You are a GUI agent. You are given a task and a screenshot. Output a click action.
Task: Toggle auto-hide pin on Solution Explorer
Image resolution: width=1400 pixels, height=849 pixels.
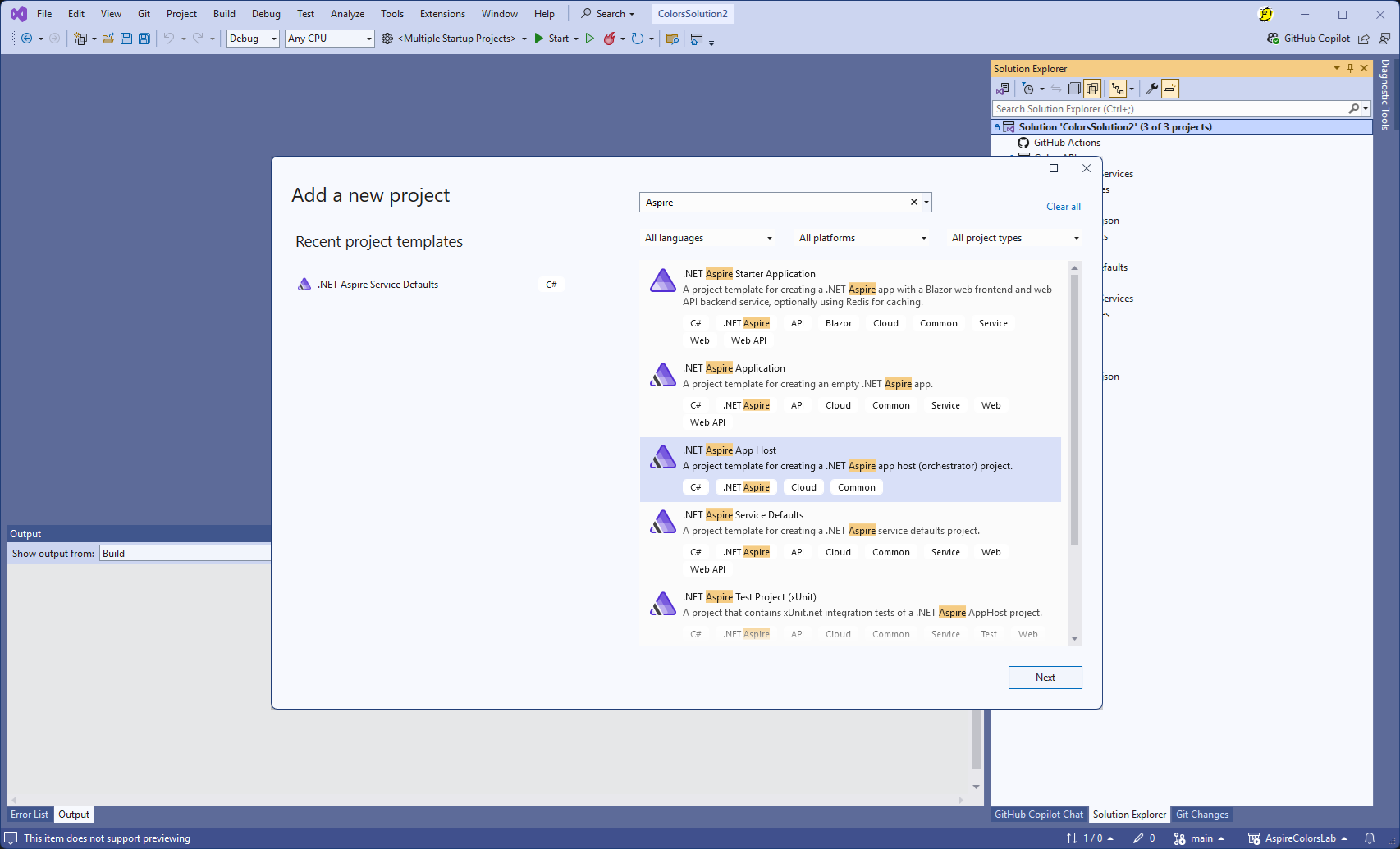pos(1351,69)
